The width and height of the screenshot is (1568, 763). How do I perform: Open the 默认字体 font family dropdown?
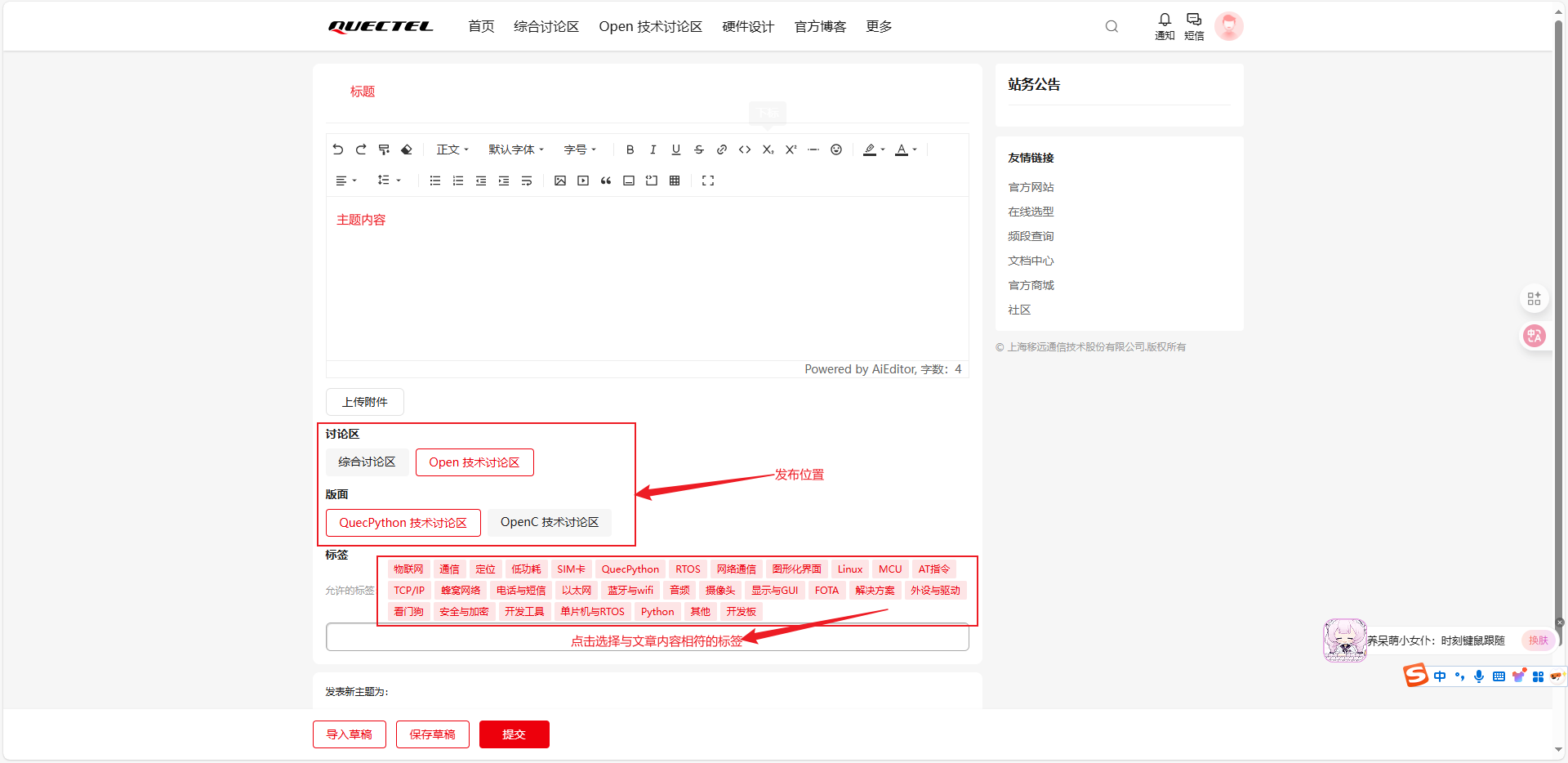pos(516,149)
